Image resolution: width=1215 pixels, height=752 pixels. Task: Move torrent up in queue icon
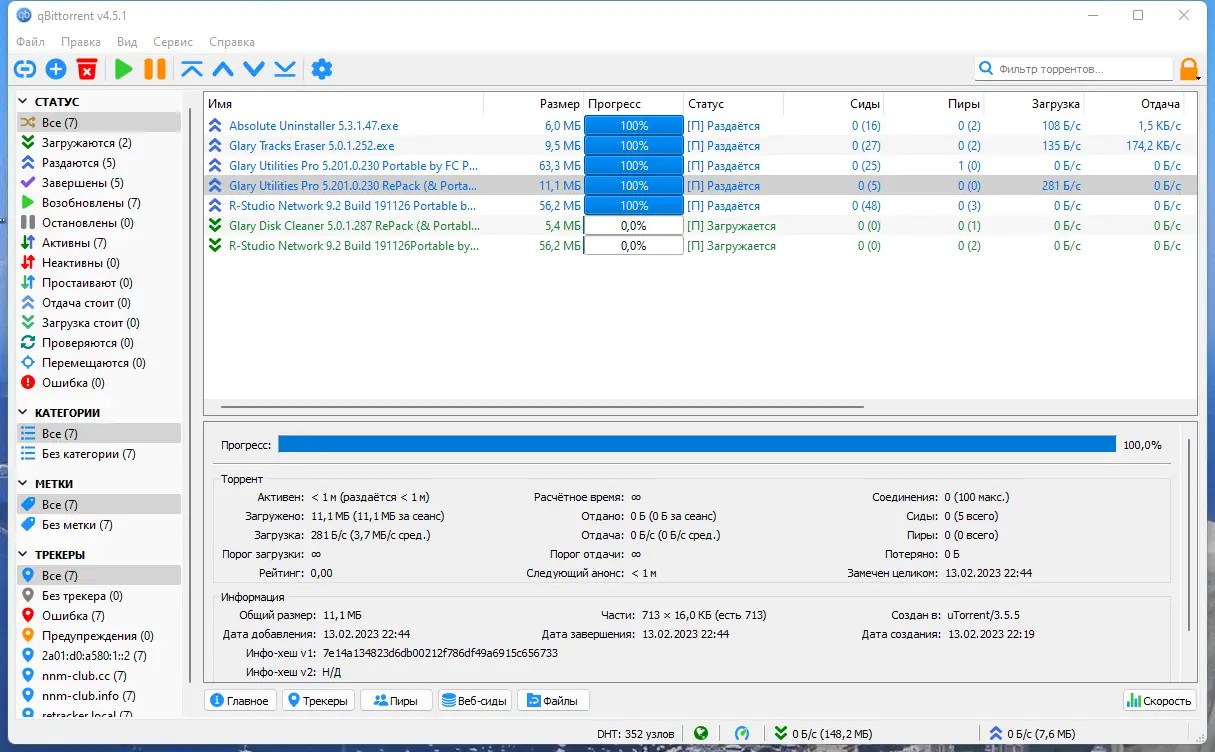pyautogui.click(x=223, y=69)
